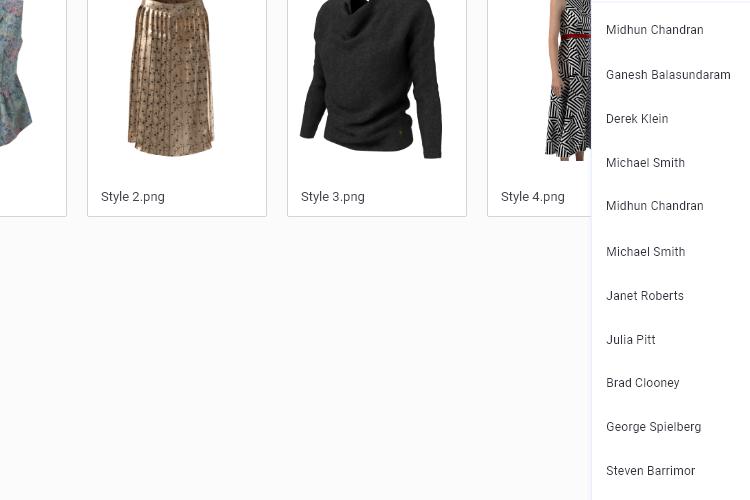Click the Style 2.png file name
The height and width of the screenshot is (500, 750).
[132, 197]
